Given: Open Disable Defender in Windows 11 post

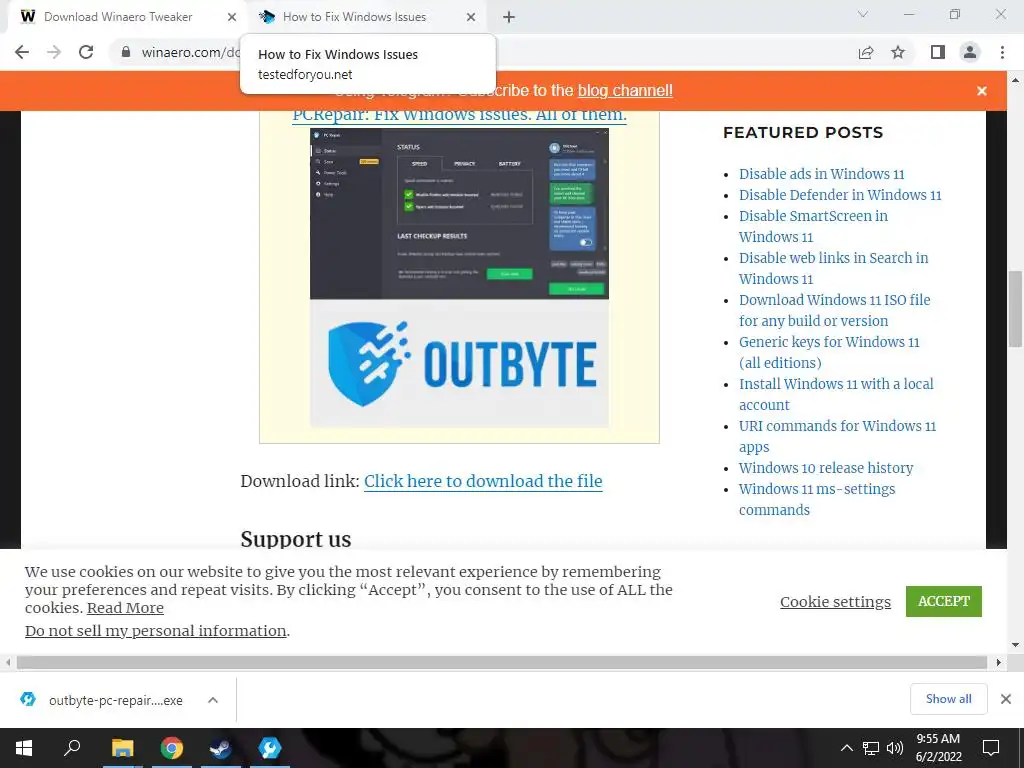Looking at the screenshot, I should pyautogui.click(x=840, y=195).
